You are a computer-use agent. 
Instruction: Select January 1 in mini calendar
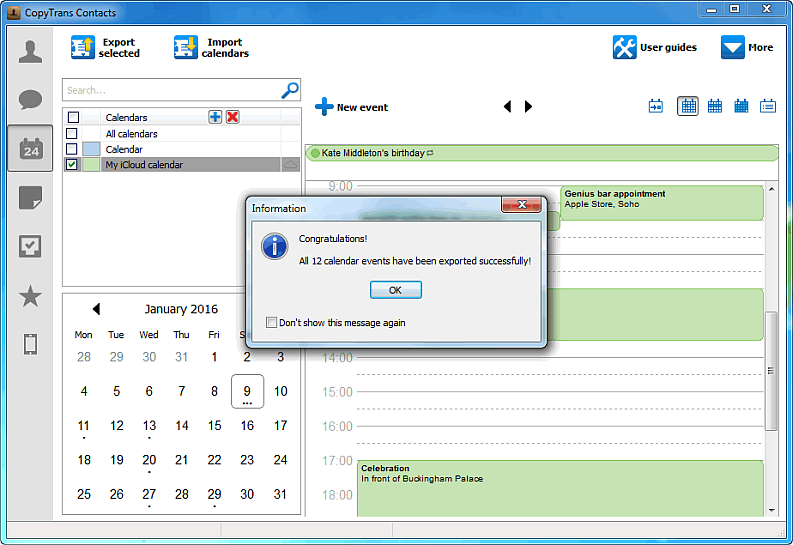coord(214,357)
